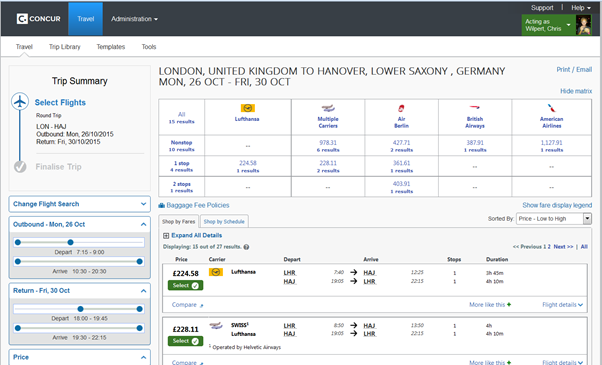Screen dimensions: 602x365
Task: Open the Acting as Wilpert, Chris dropdown
Action: click(548, 25)
